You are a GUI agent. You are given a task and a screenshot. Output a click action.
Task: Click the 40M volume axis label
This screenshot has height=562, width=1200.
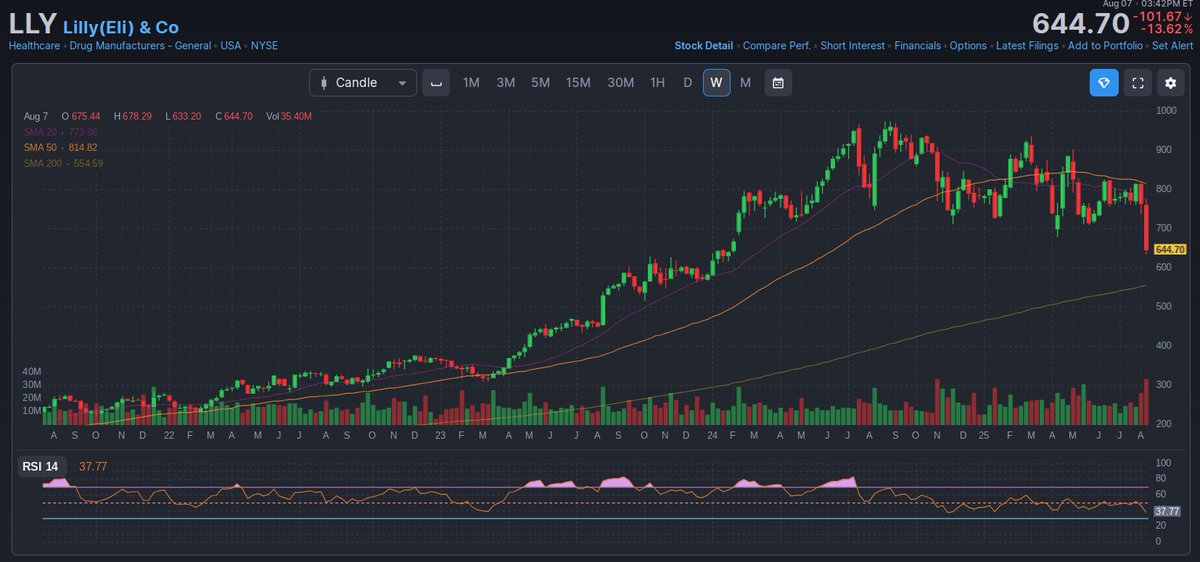32,371
